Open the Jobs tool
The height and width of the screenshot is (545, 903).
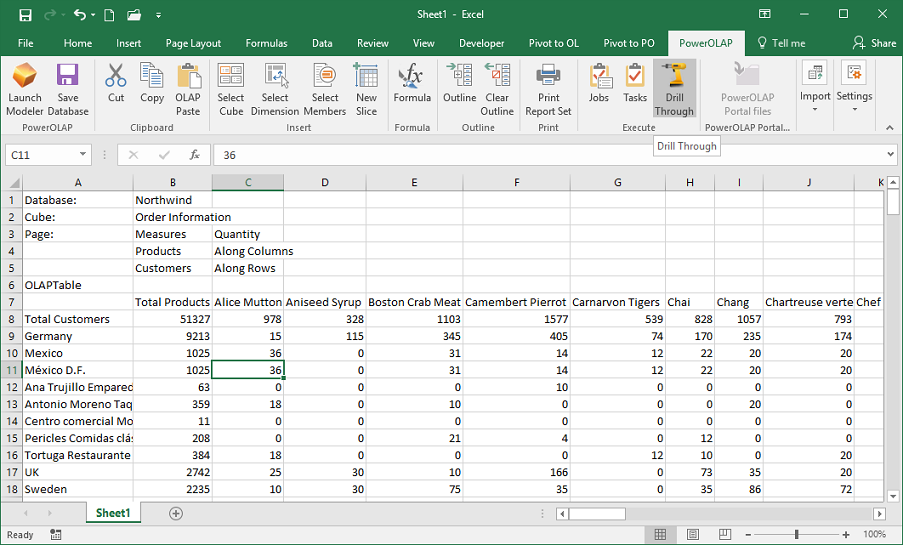point(599,84)
